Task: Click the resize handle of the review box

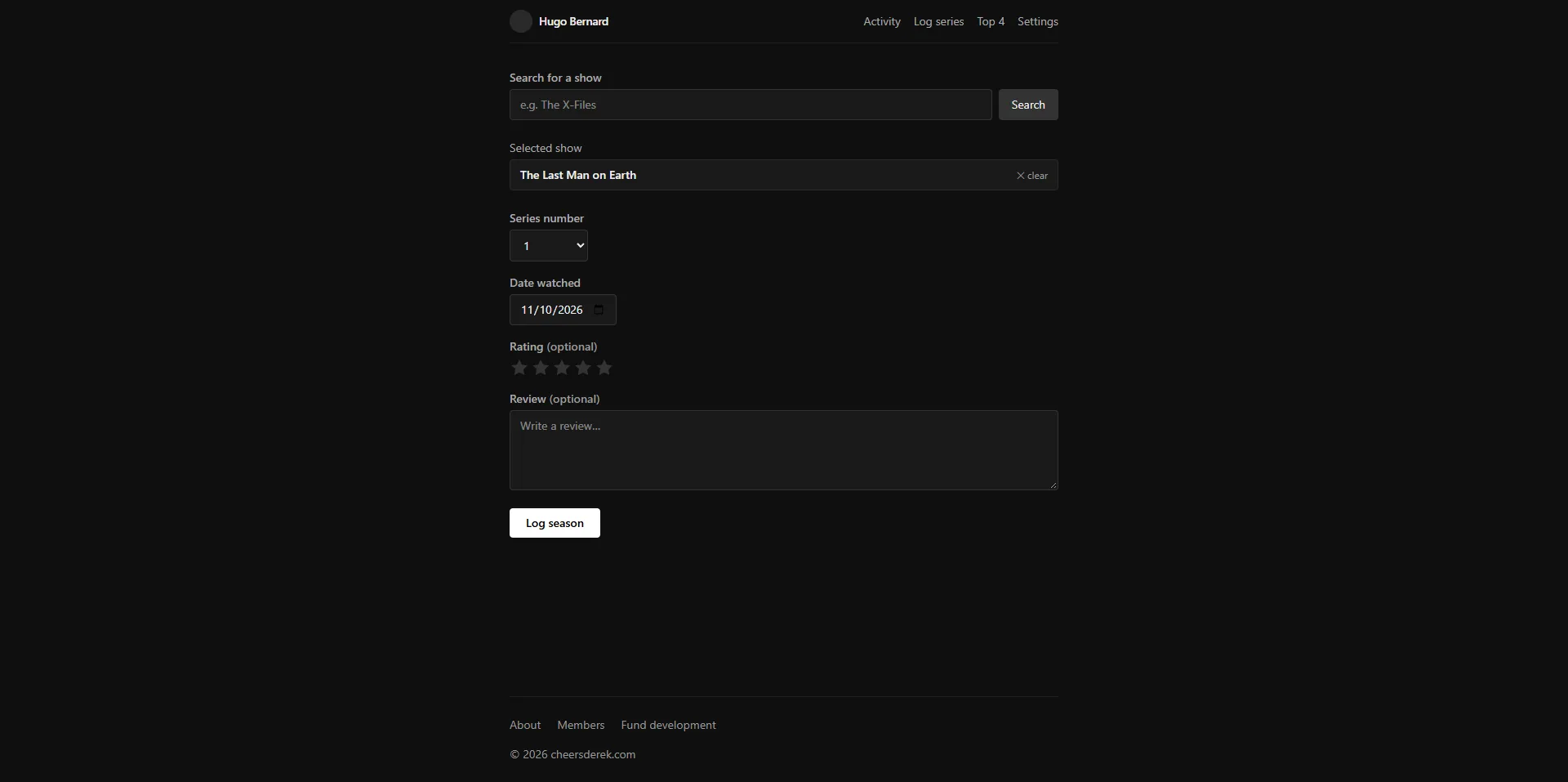Action: (x=1053, y=485)
